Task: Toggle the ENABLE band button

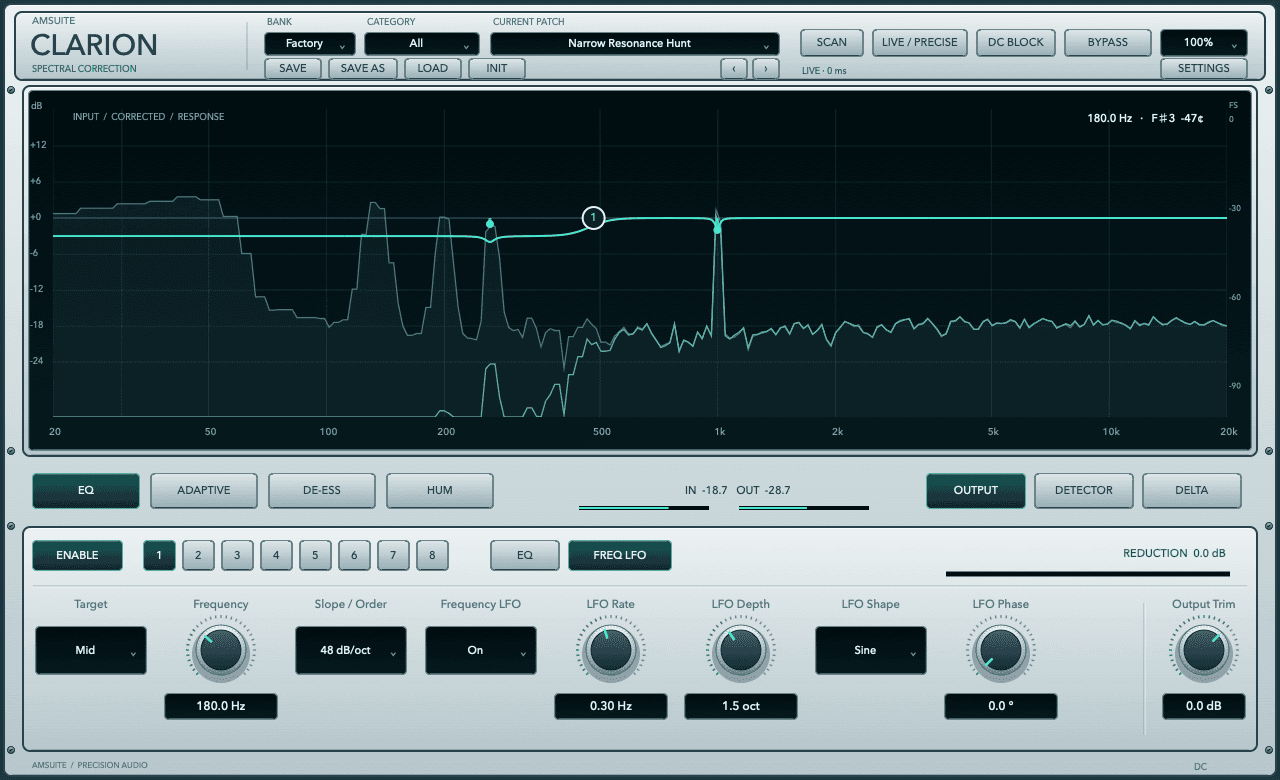Action: [x=77, y=555]
